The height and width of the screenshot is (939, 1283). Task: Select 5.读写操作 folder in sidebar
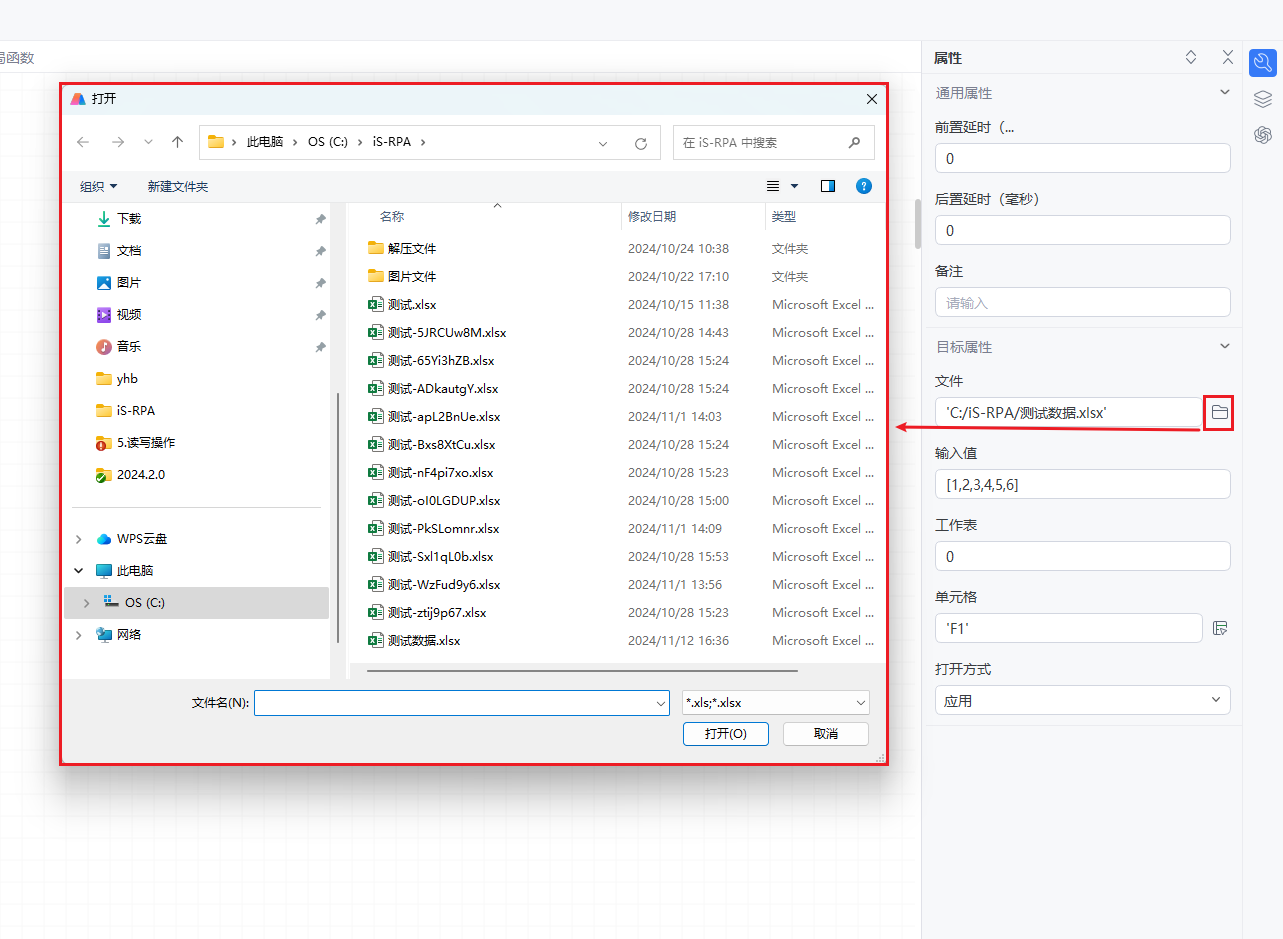[x=135, y=442]
